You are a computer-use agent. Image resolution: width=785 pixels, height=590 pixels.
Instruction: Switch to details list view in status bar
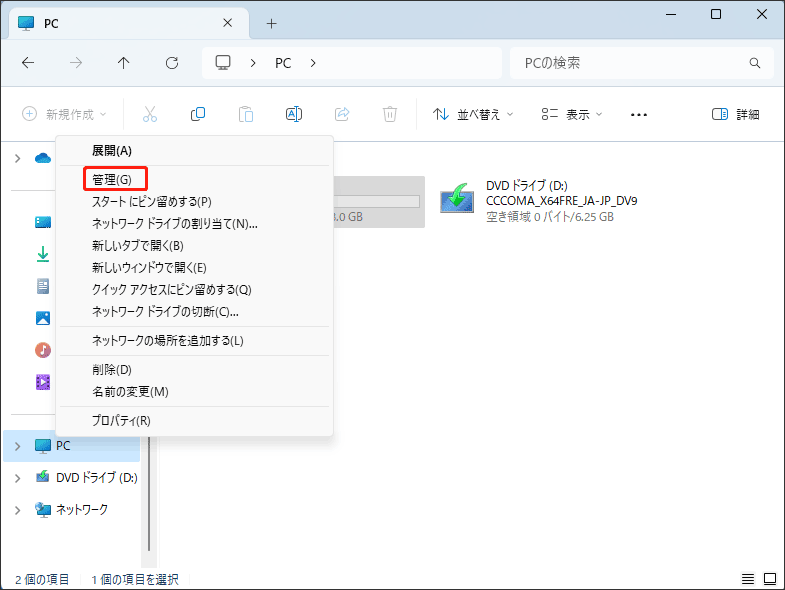(x=748, y=579)
